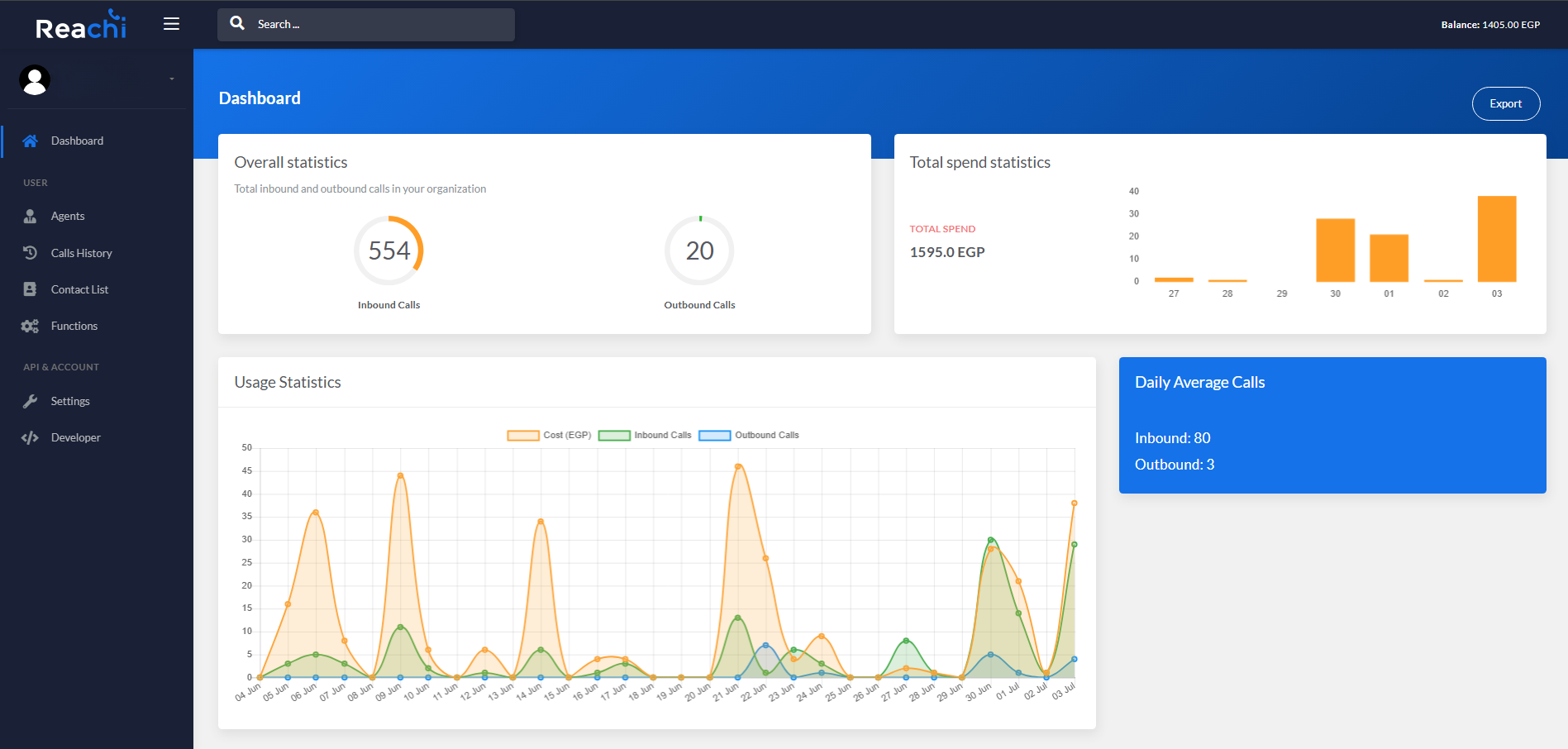The width and height of the screenshot is (1568, 749).
Task: Click the 09 Jun cost peak point
Action: coord(400,475)
